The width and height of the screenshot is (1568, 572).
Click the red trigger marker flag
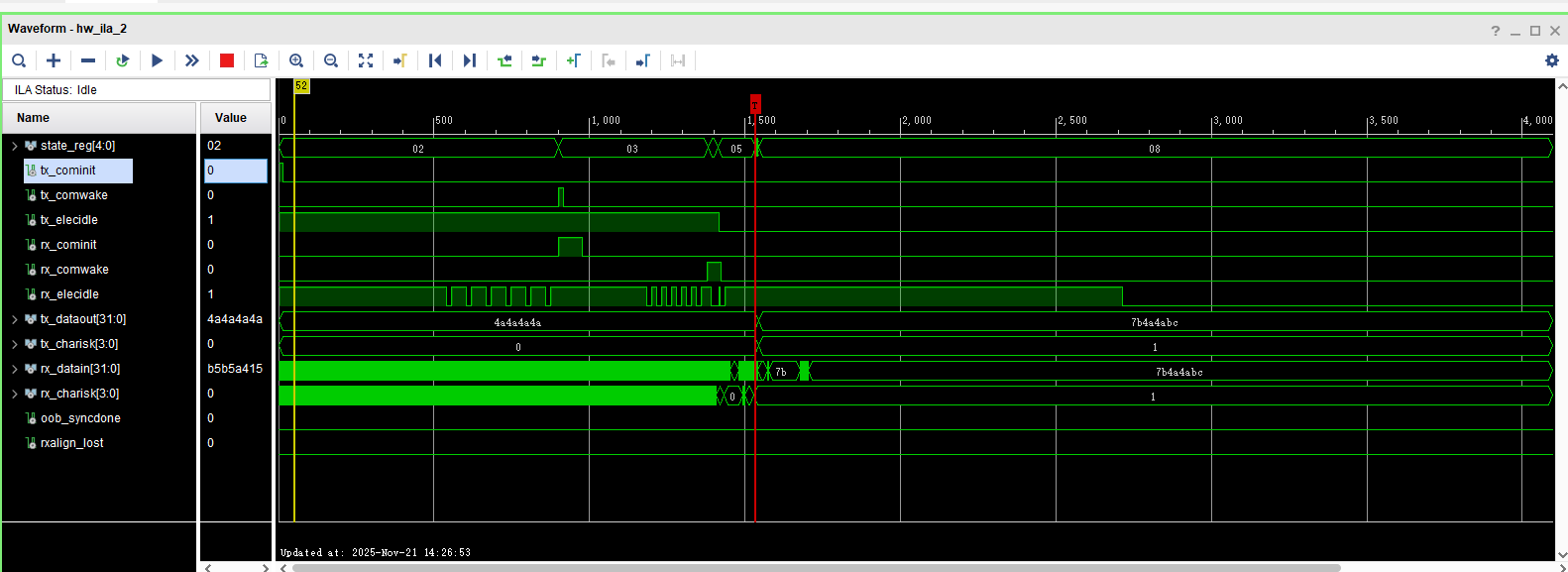tap(755, 104)
